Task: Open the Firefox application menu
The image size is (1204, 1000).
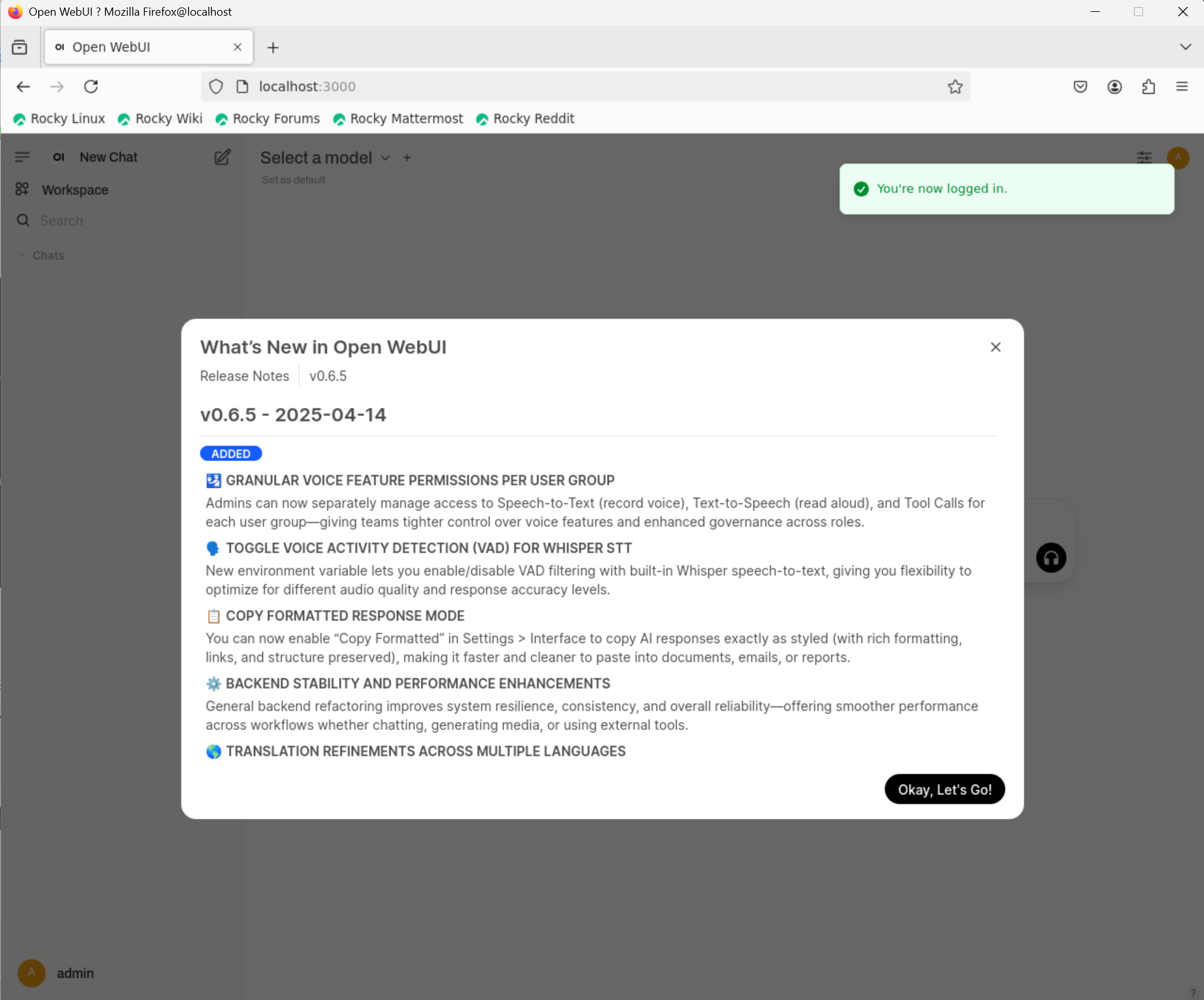Action: coord(1181,87)
